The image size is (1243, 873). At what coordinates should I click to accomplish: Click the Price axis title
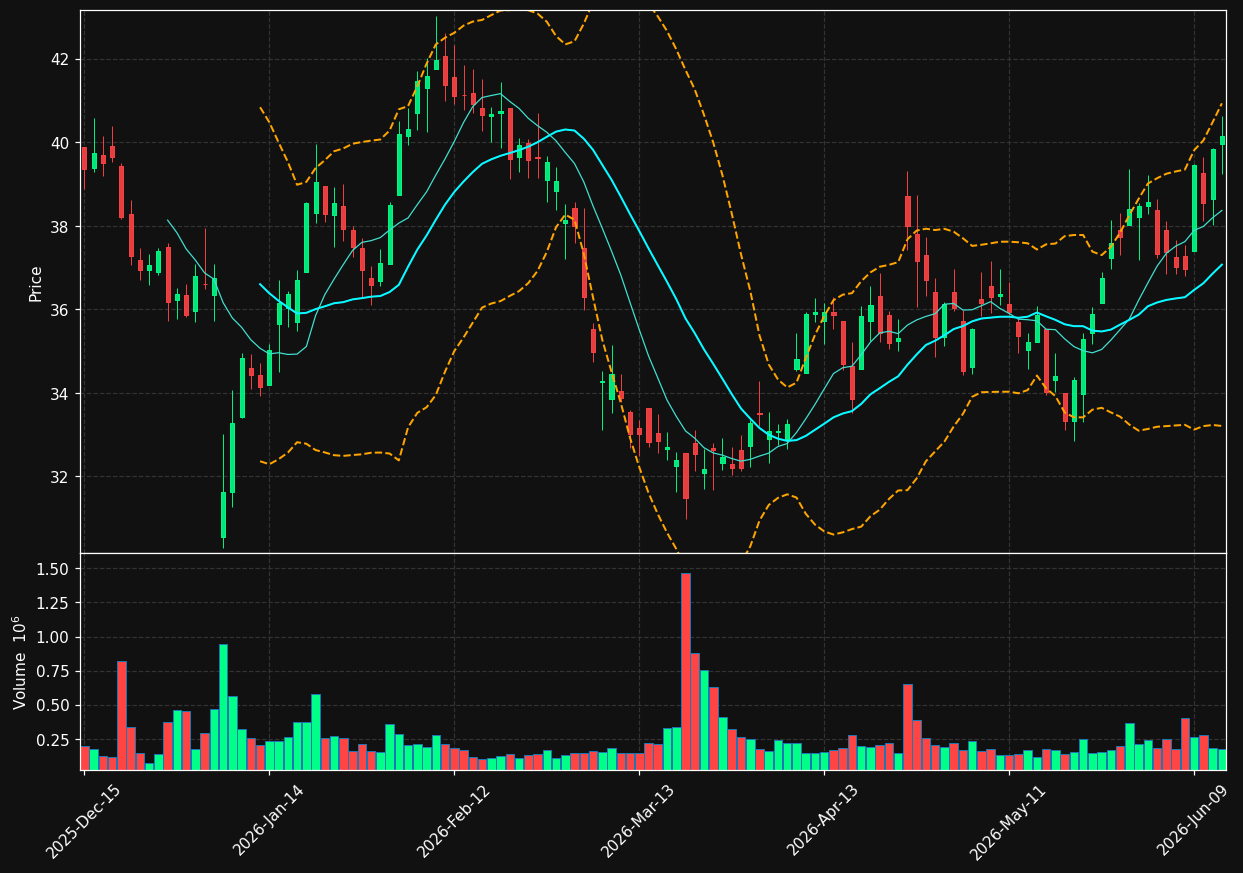(36, 283)
